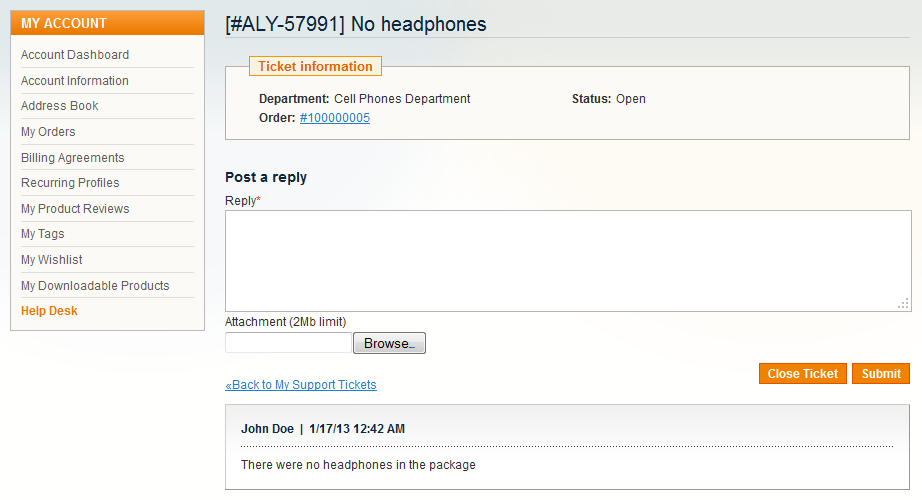The image size is (922, 500).
Task: Go to My Tags page
Action: pyautogui.click(x=42, y=234)
